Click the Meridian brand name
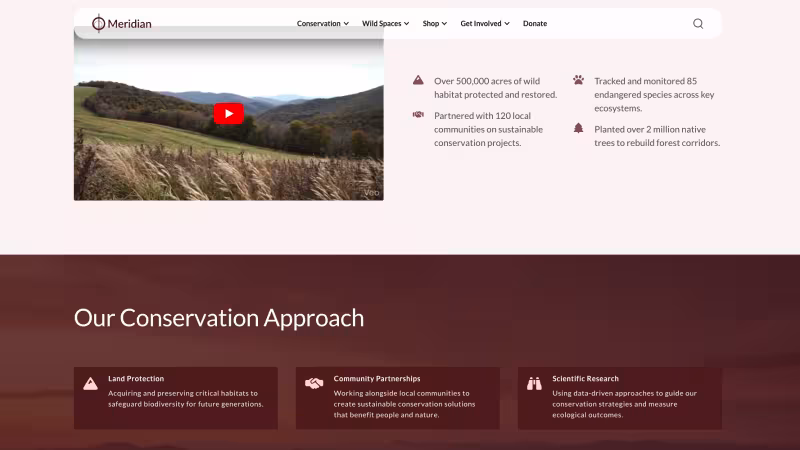This screenshot has height=450, width=800. click(131, 23)
